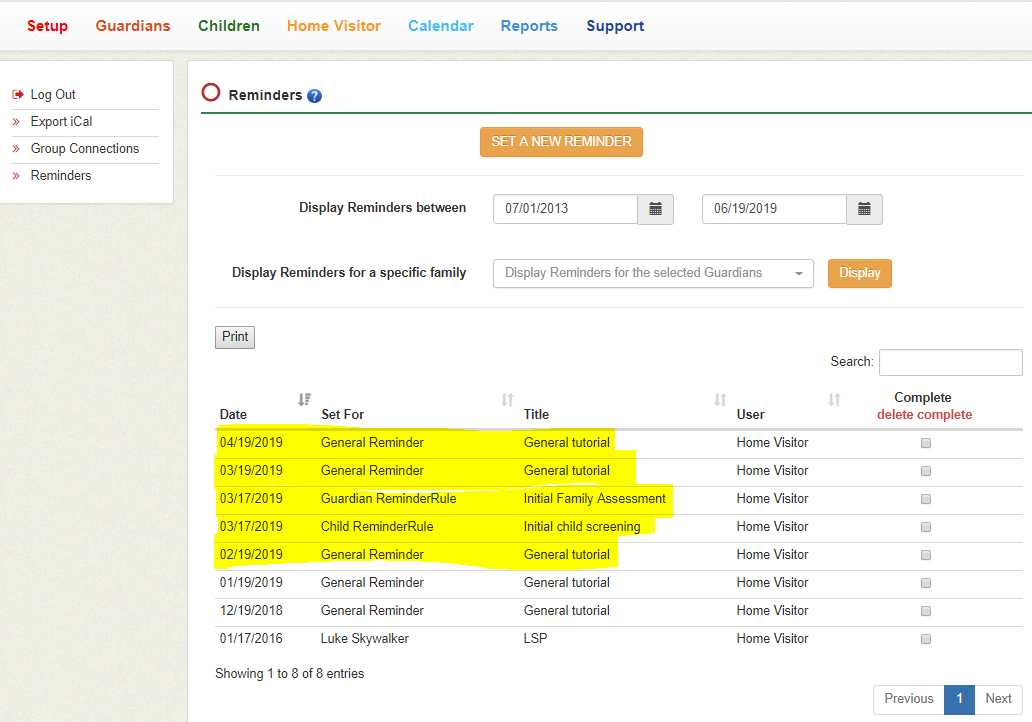1032x722 pixels.
Task: Click the start date field 07/01/2013
Action: (565, 209)
